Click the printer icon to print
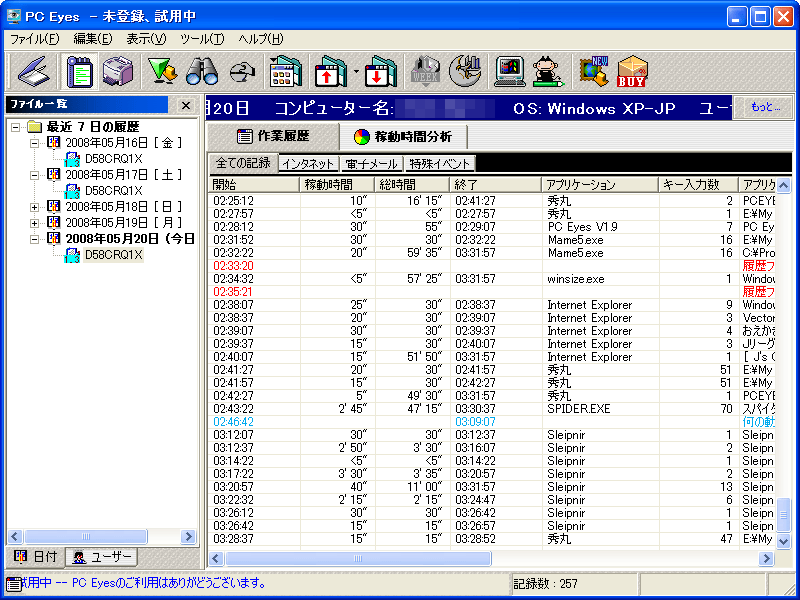800x600 pixels. pos(117,71)
